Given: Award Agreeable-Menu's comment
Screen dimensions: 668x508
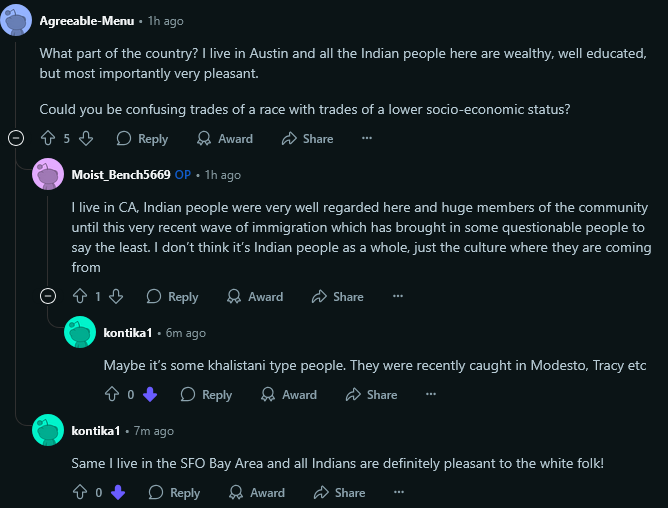Looking at the screenshot, I should pos(225,138).
